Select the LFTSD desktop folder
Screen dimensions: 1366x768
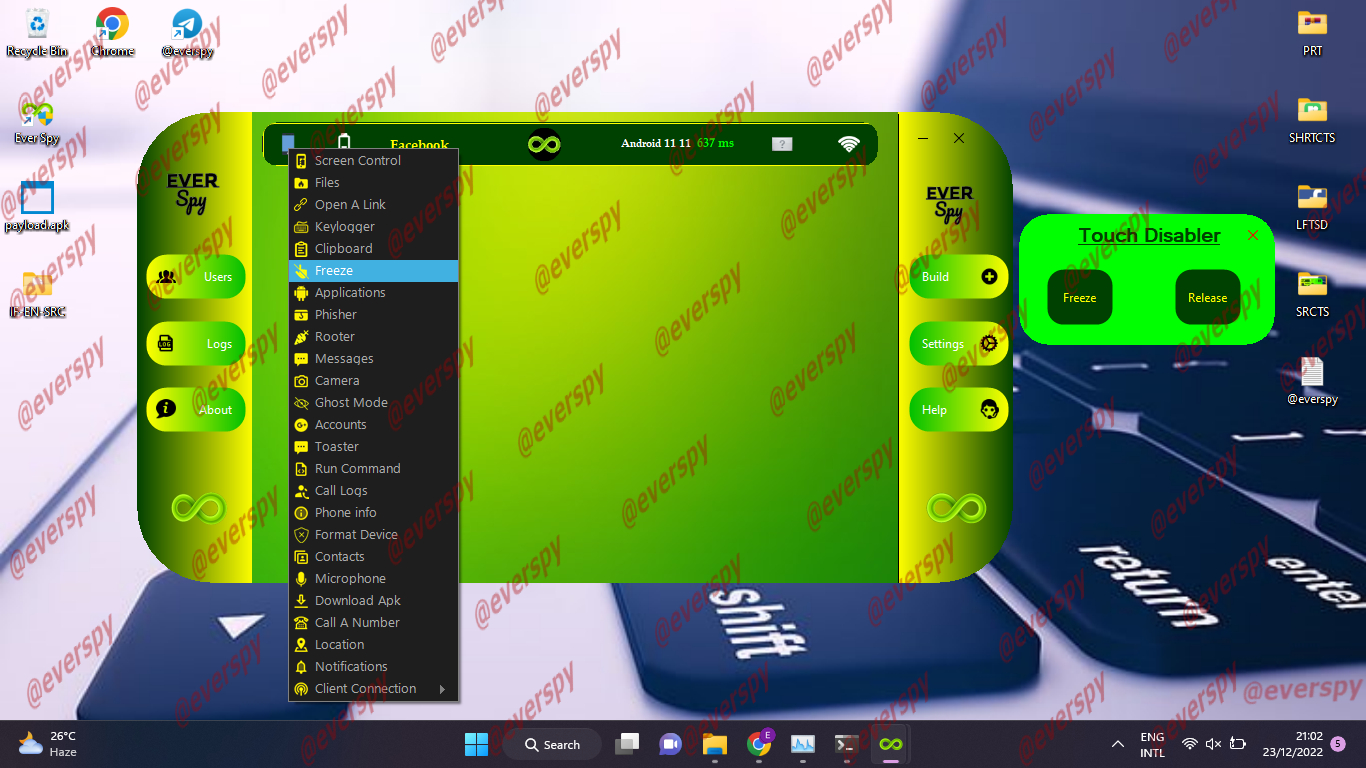point(1312,207)
